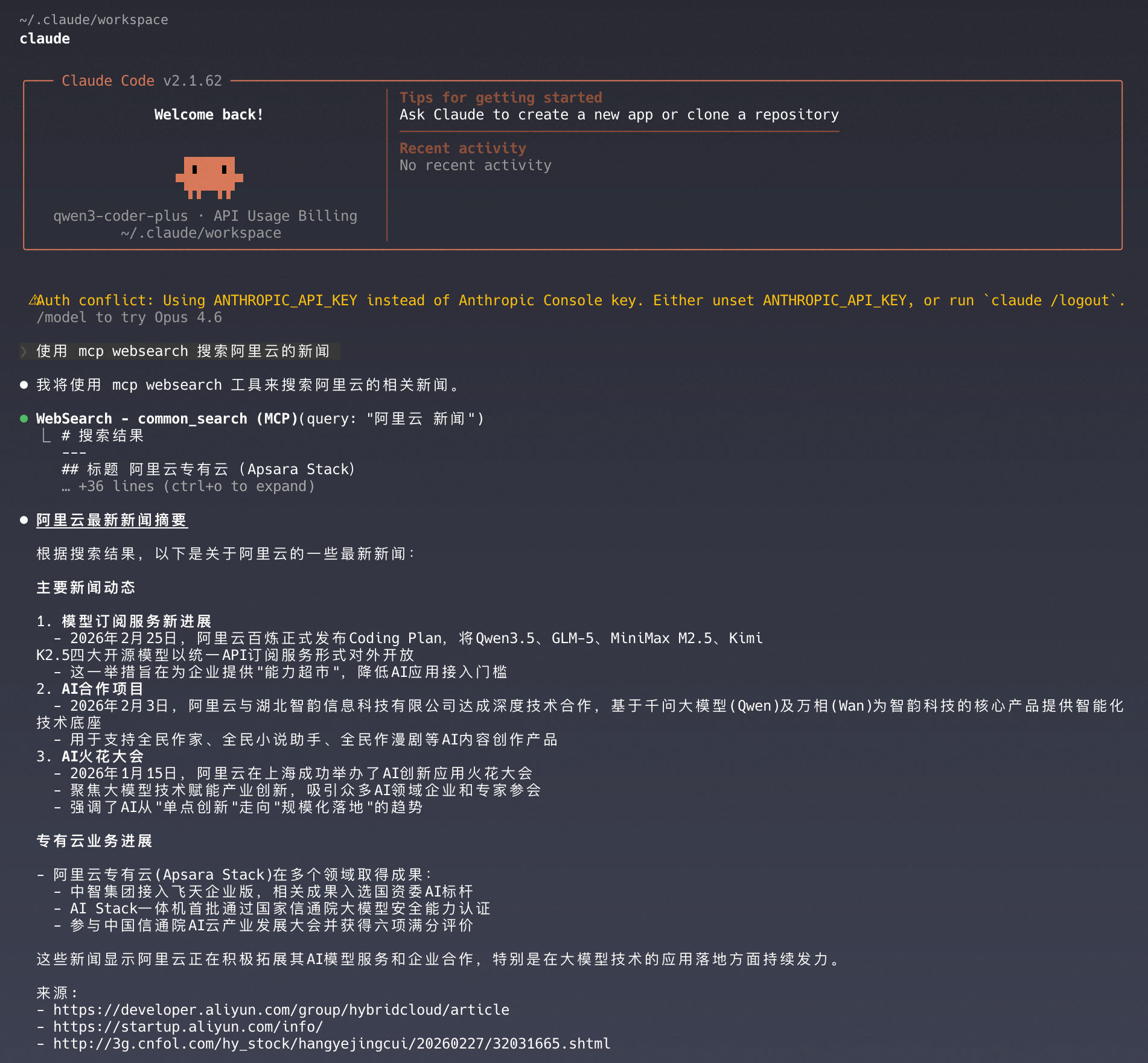Screen dimensions: 1148x1063
Task: Click the yellow warning icon before Auth conflict
Action: (34, 300)
